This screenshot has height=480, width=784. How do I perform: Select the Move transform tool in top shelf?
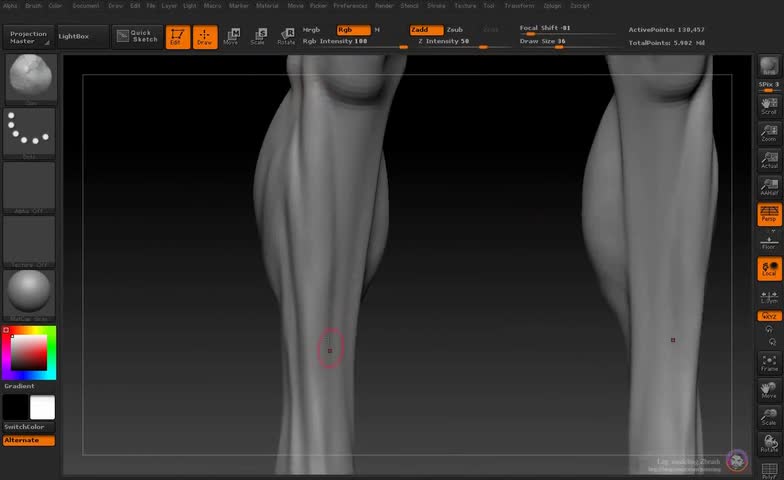(232, 36)
